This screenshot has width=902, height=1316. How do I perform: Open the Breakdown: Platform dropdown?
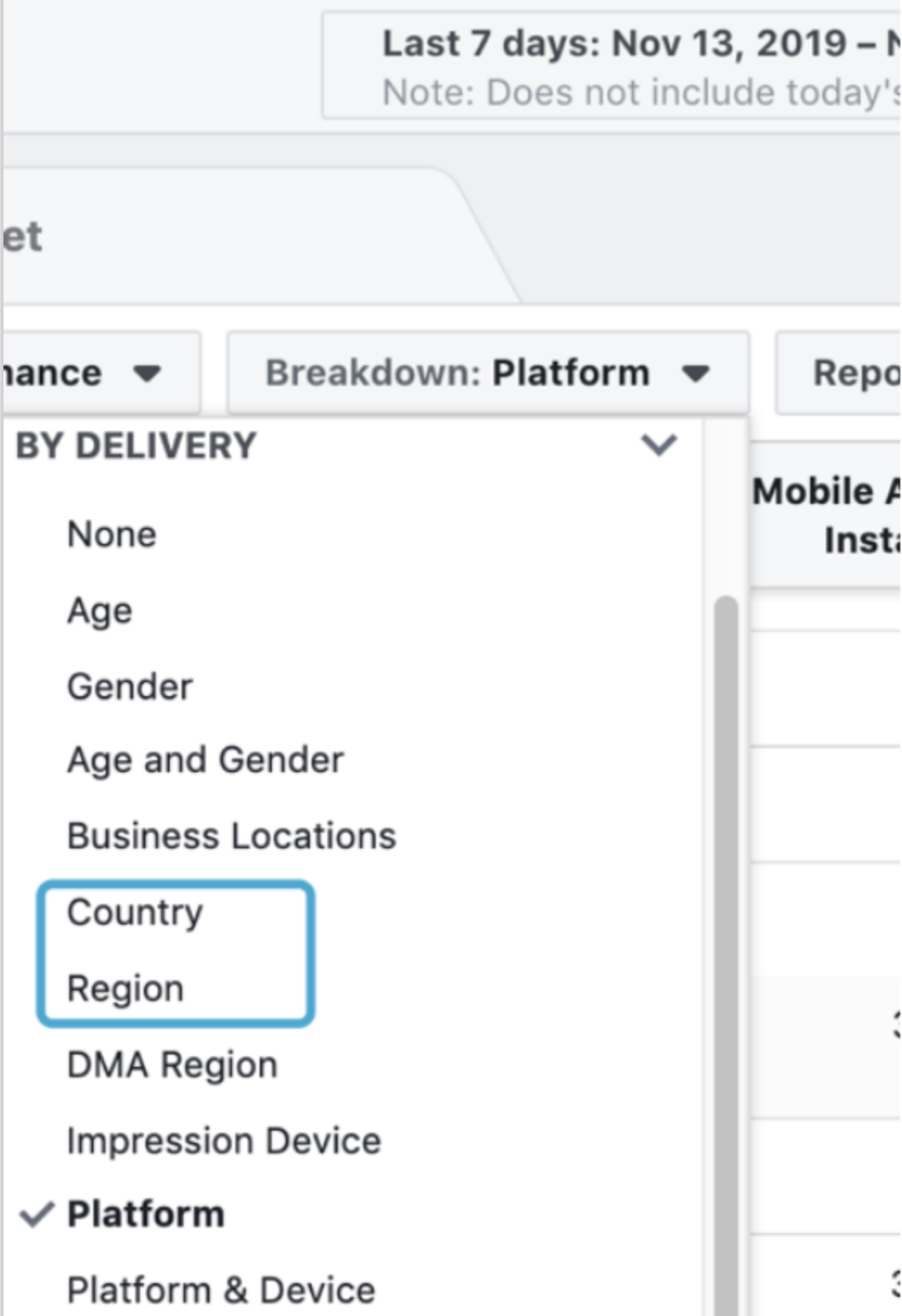point(487,373)
